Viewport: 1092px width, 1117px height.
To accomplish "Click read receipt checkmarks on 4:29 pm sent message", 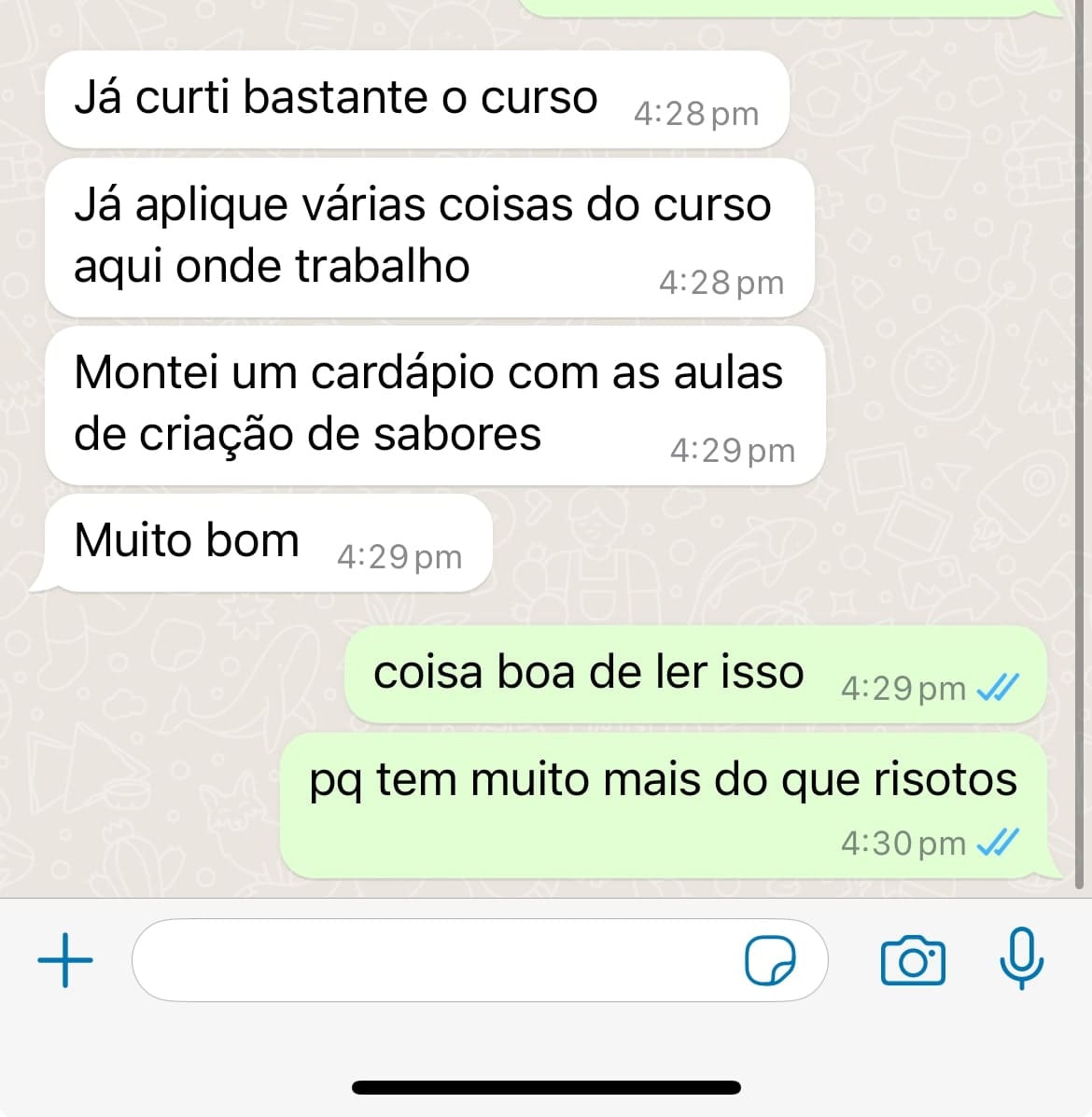I will point(998,688).
